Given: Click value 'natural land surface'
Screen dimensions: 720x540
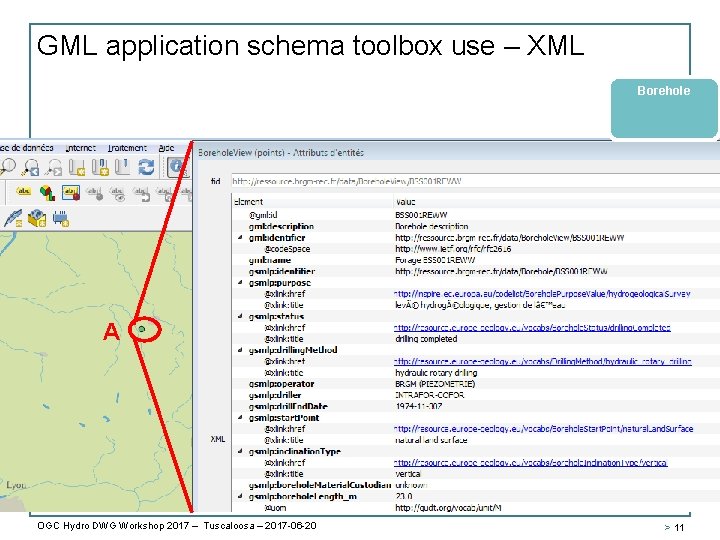Looking at the screenshot, I should tap(431, 440).
